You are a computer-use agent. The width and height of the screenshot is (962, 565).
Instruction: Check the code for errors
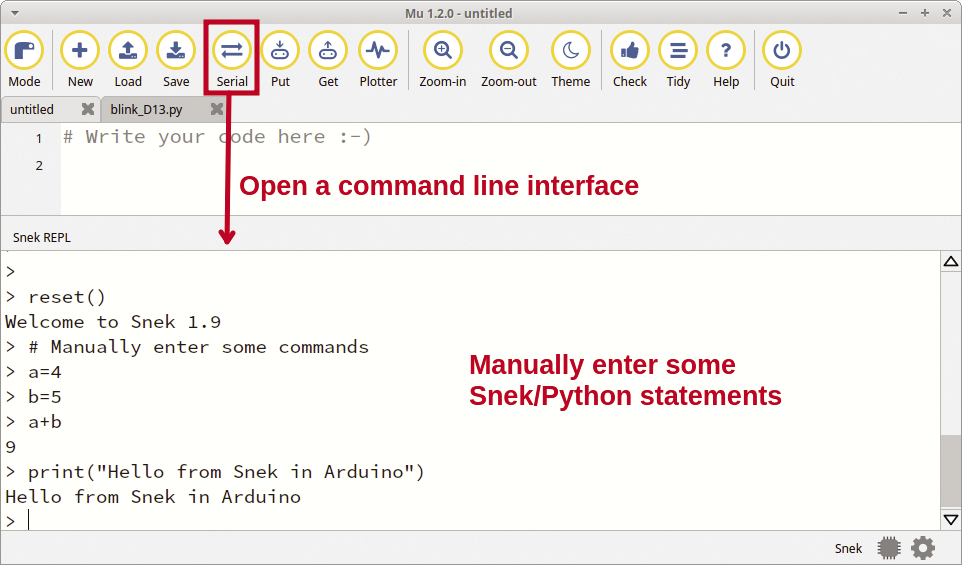[x=629, y=60]
